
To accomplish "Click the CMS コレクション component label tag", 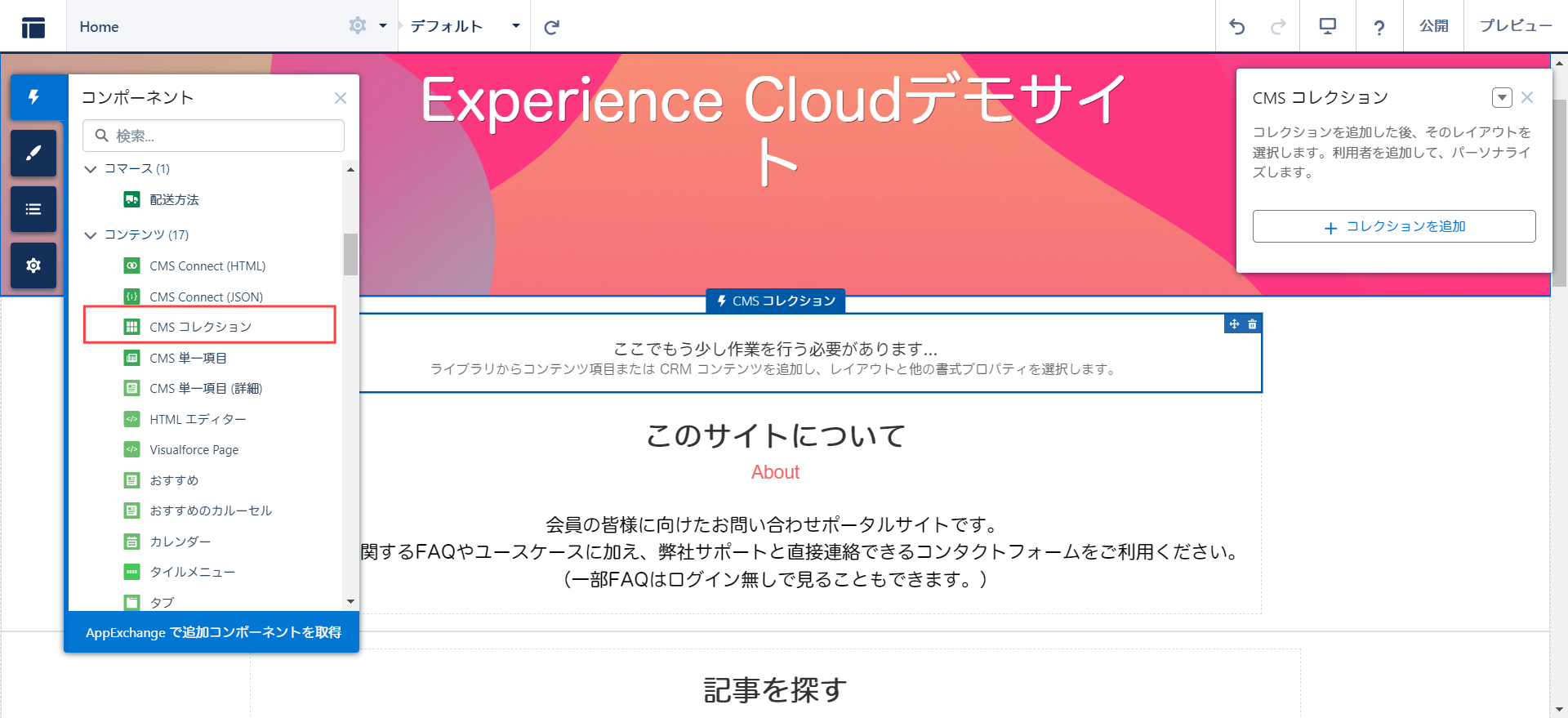I will (776, 301).
